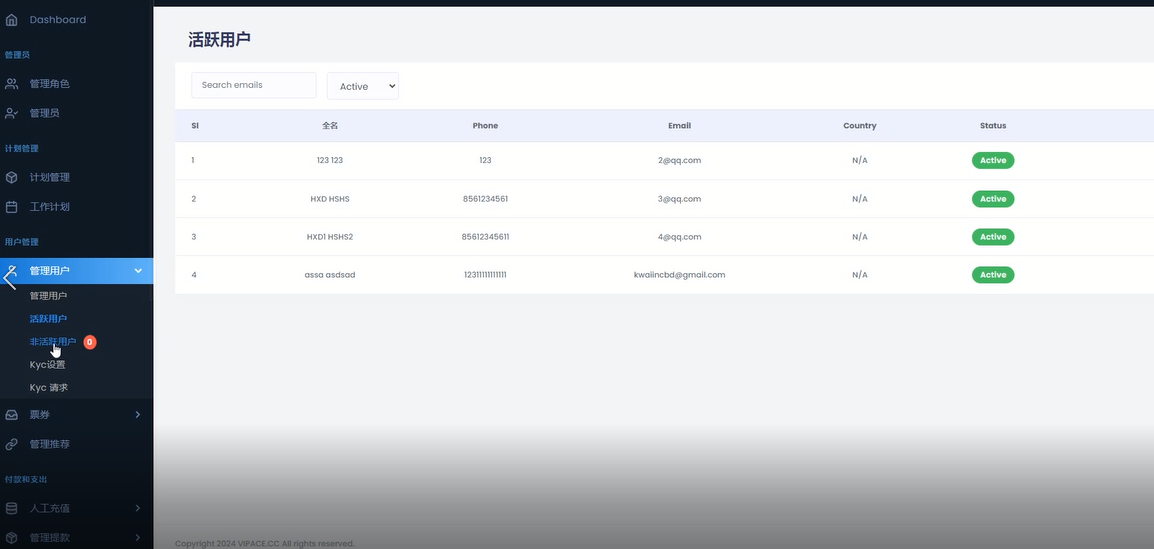Click the email kwaiincbd@gmail.com
Screen dimensions: 1154x549
pyautogui.click(x=679, y=275)
